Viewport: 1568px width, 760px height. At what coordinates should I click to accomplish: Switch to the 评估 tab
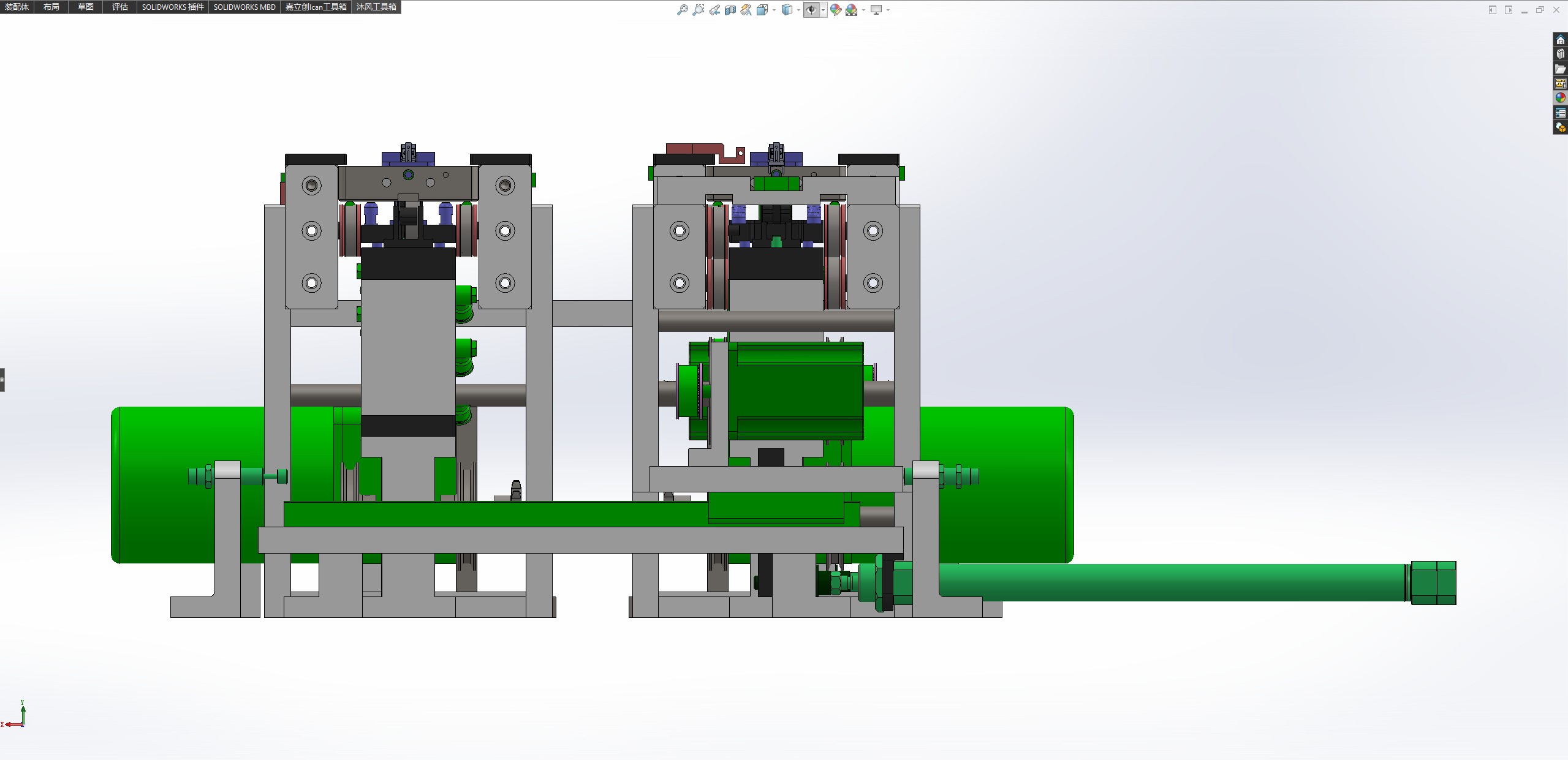coord(119,7)
